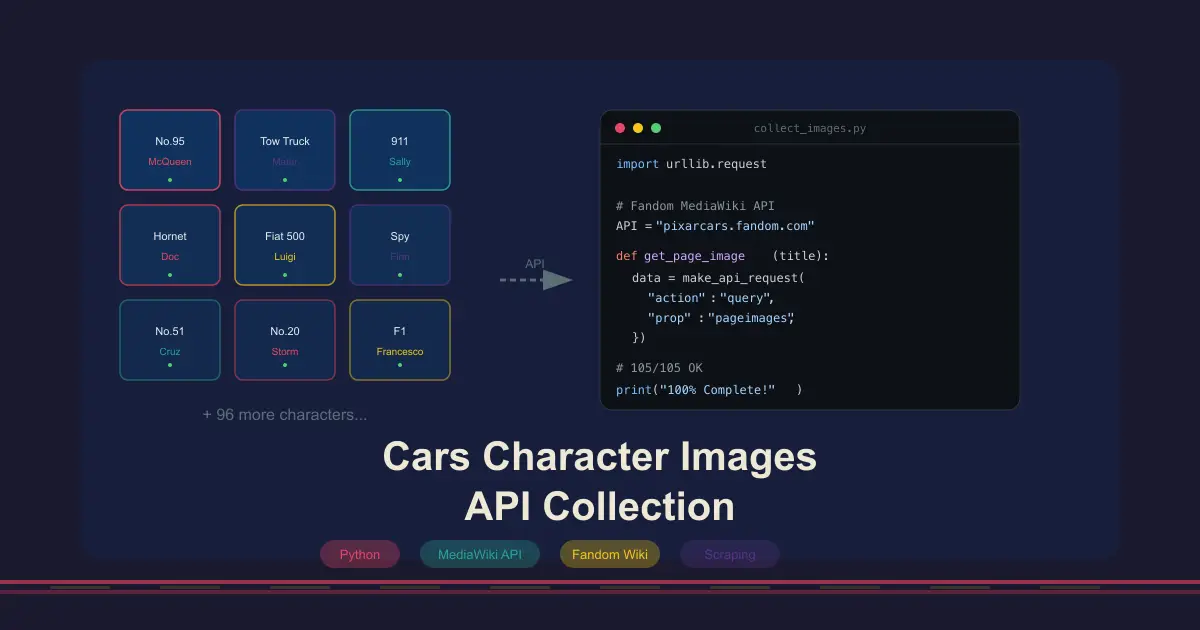This screenshot has height=630, width=1200.
Task: Click the Python tag
Action: tap(360, 554)
